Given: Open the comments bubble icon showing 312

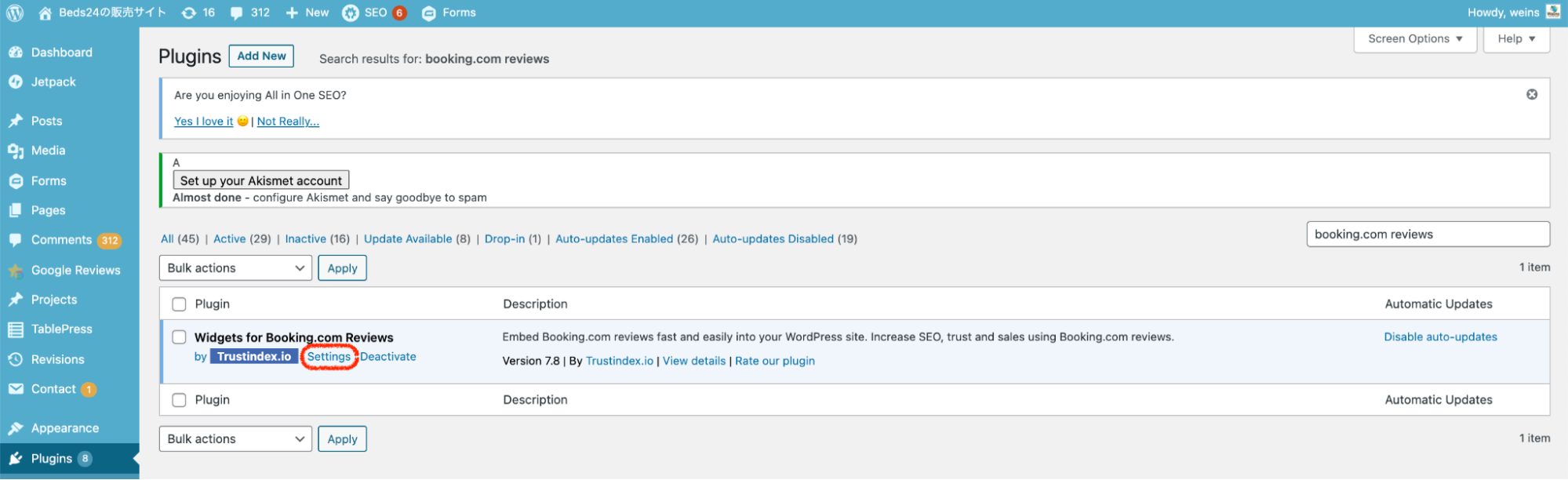Looking at the screenshot, I should click(237, 13).
